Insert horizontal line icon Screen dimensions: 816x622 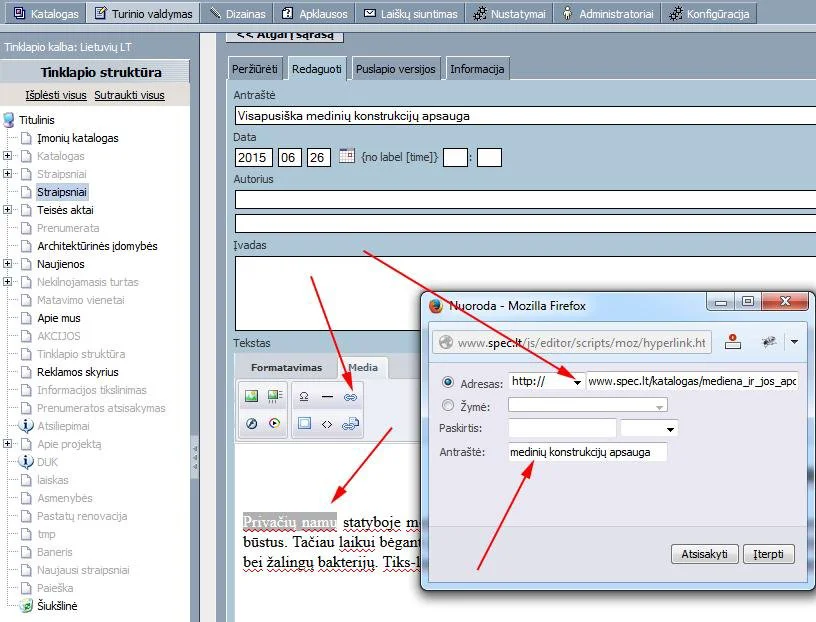point(327,397)
